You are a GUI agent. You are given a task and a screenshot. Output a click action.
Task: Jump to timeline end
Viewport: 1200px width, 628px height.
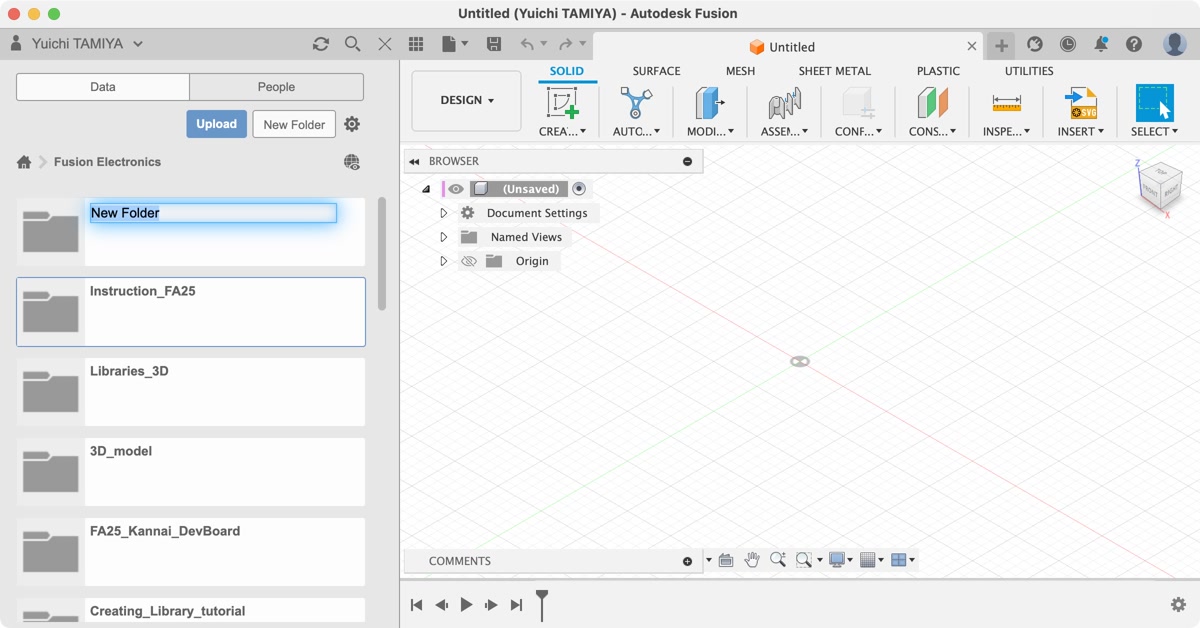coord(516,605)
